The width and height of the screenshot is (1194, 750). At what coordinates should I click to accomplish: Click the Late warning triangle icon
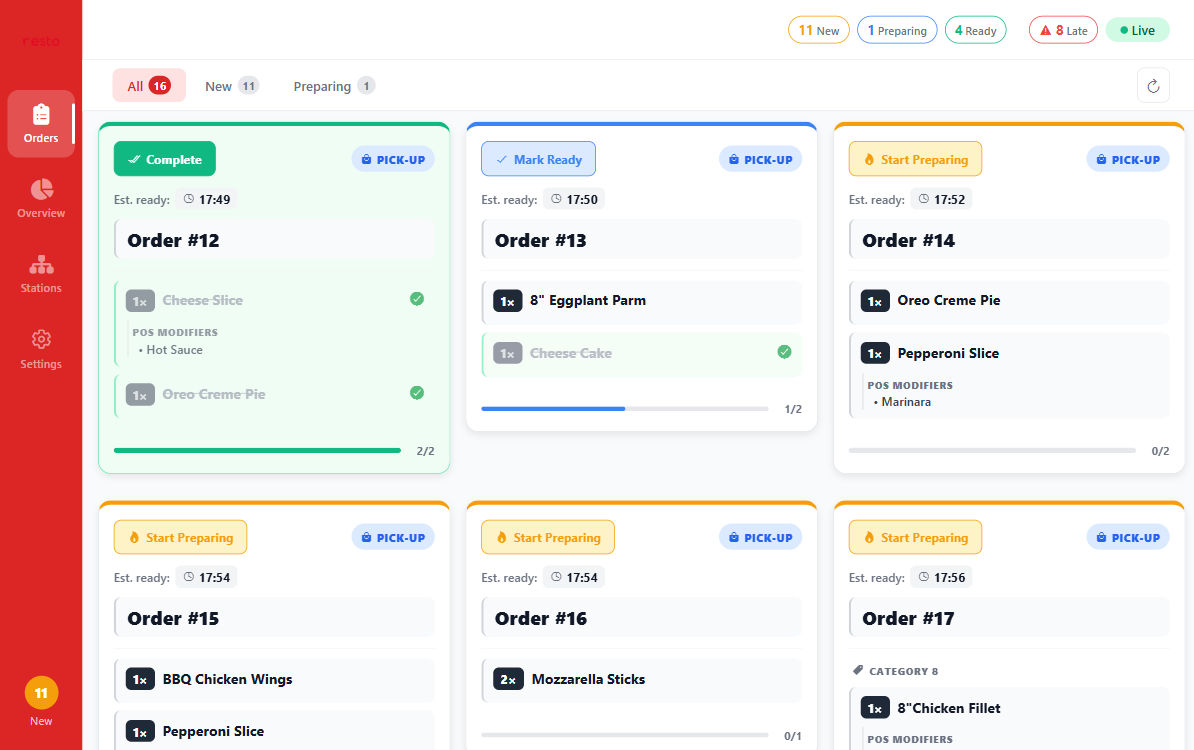(x=1046, y=30)
